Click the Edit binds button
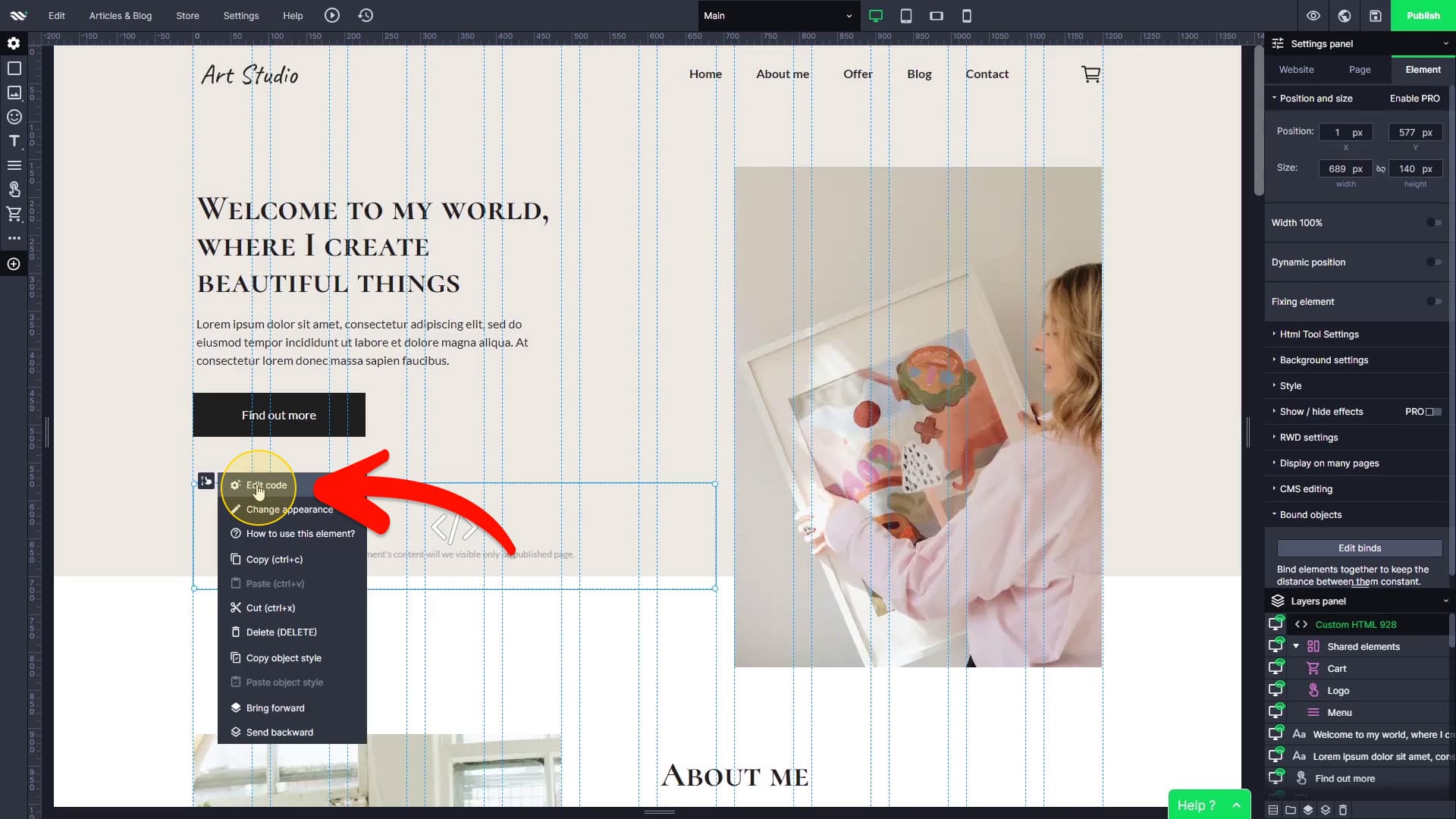Image resolution: width=1456 pixels, height=819 pixels. pyautogui.click(x=1359, y=548)
